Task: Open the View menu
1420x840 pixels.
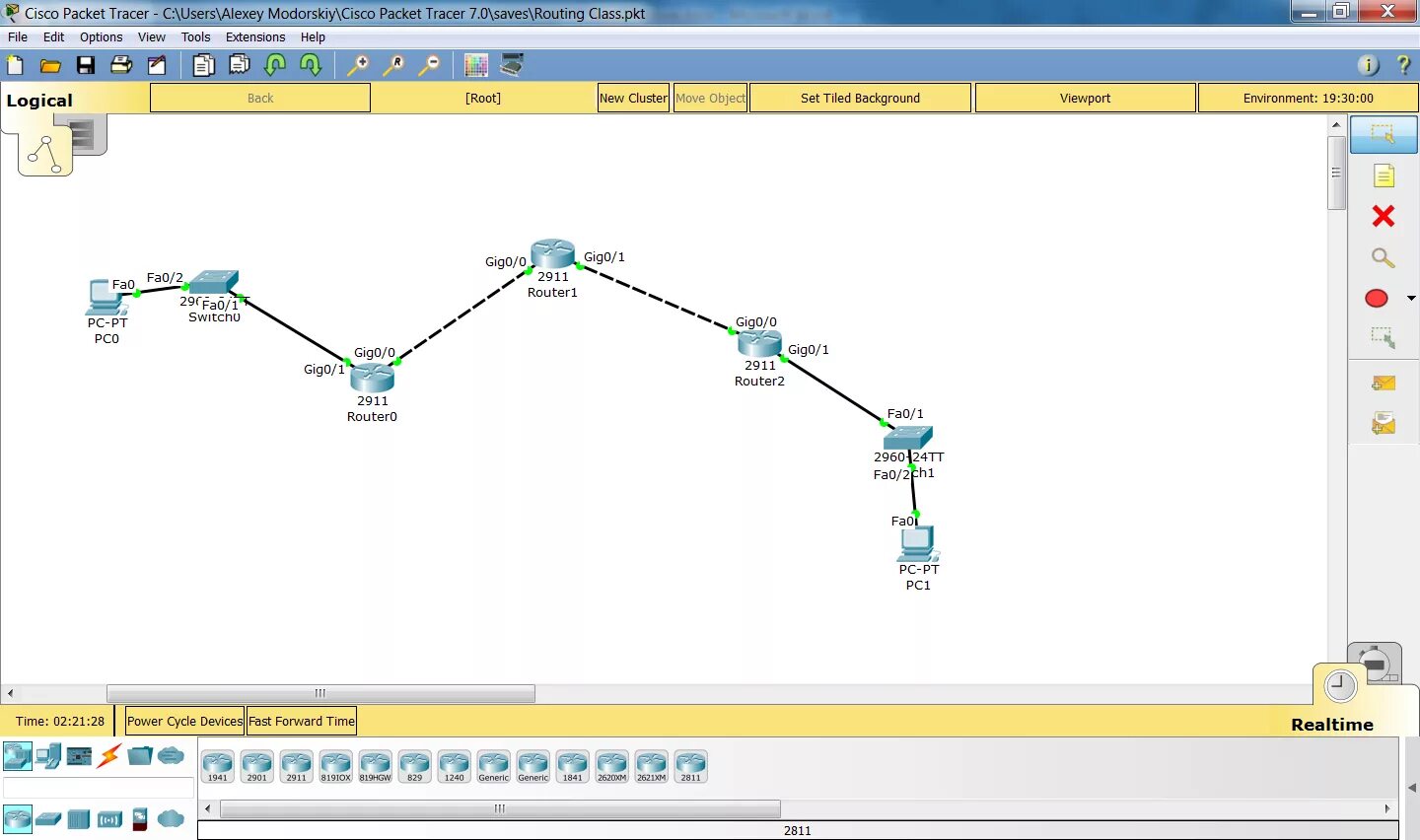Action: (152, 37)
